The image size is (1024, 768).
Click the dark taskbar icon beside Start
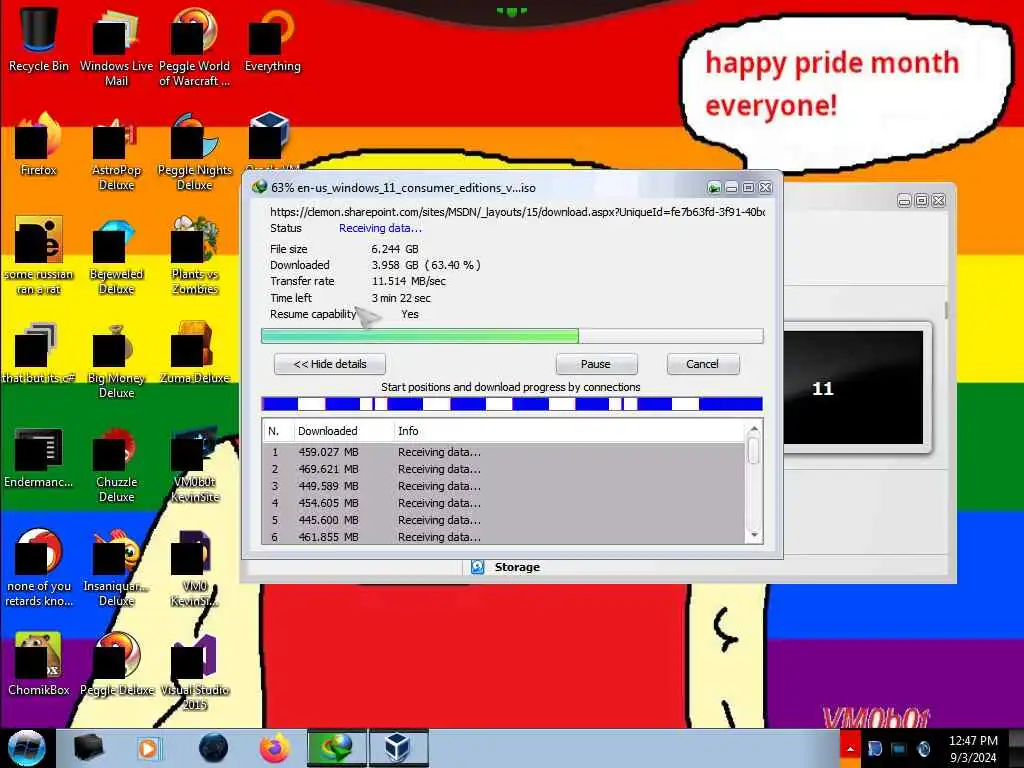click(88, 748)
